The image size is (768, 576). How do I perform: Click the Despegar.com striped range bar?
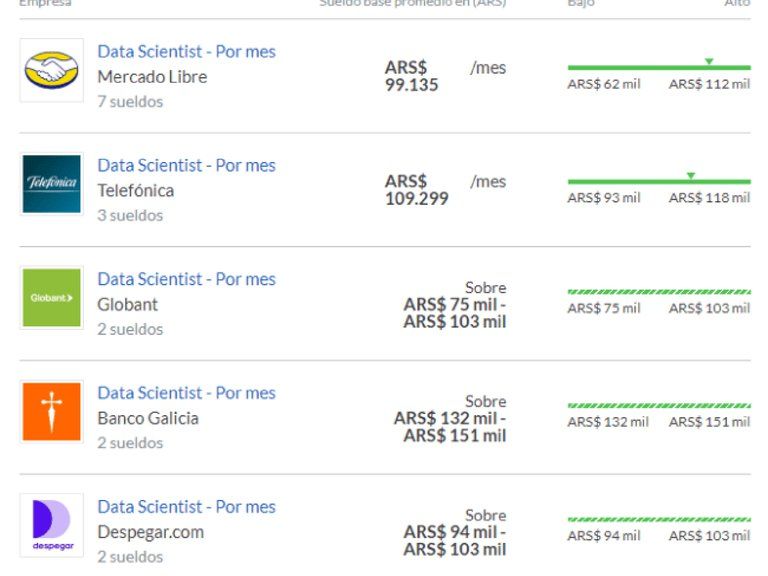pos(658,520)
